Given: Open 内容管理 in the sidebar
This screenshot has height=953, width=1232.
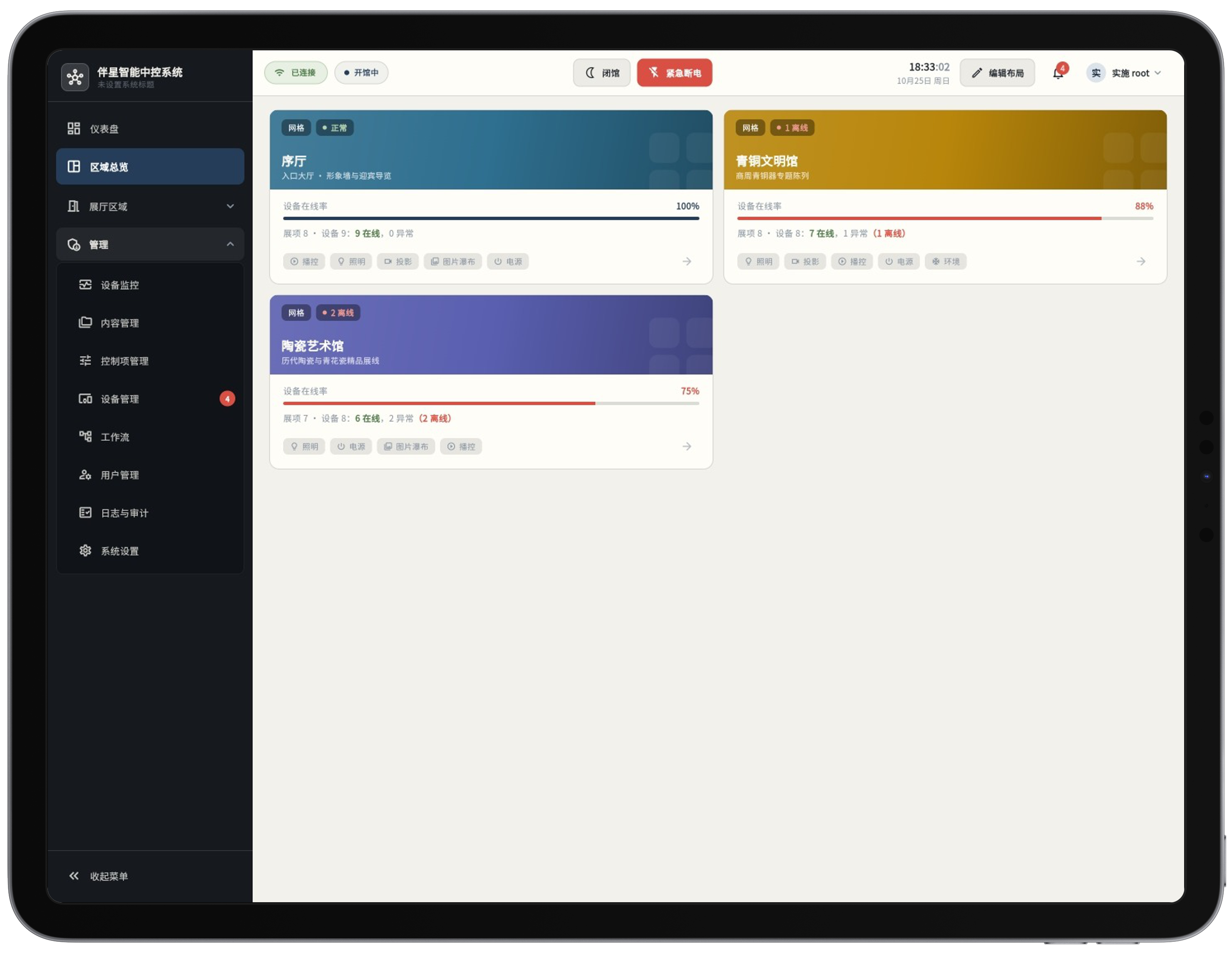Looking at the screenshot, I should 150,323.
